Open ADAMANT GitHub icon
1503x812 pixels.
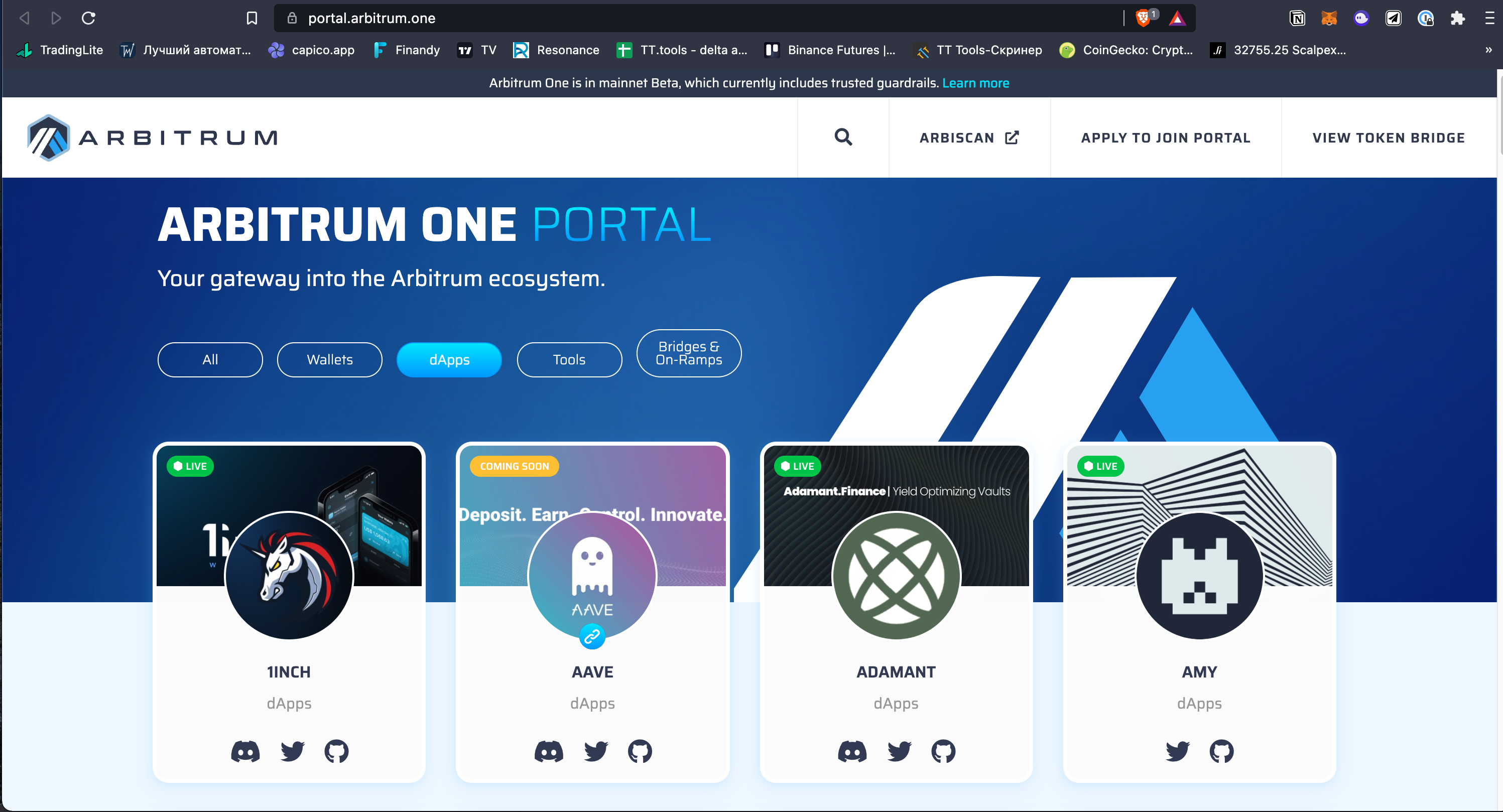coord(943,751)
